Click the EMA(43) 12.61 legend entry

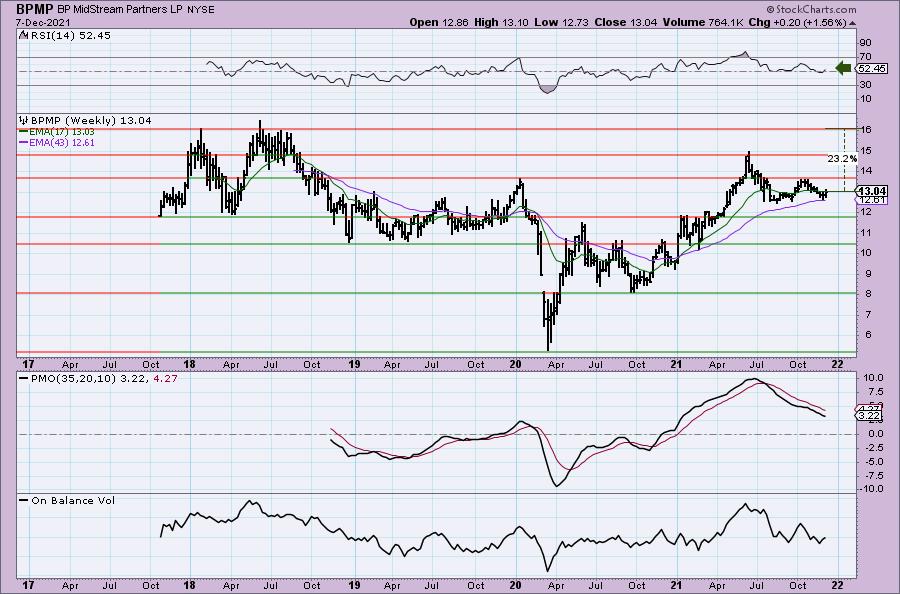tap(57, 142)
